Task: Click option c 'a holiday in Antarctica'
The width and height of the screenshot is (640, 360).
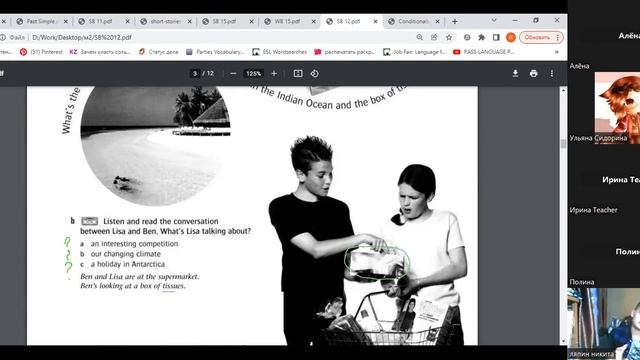Action: [127, 264]
